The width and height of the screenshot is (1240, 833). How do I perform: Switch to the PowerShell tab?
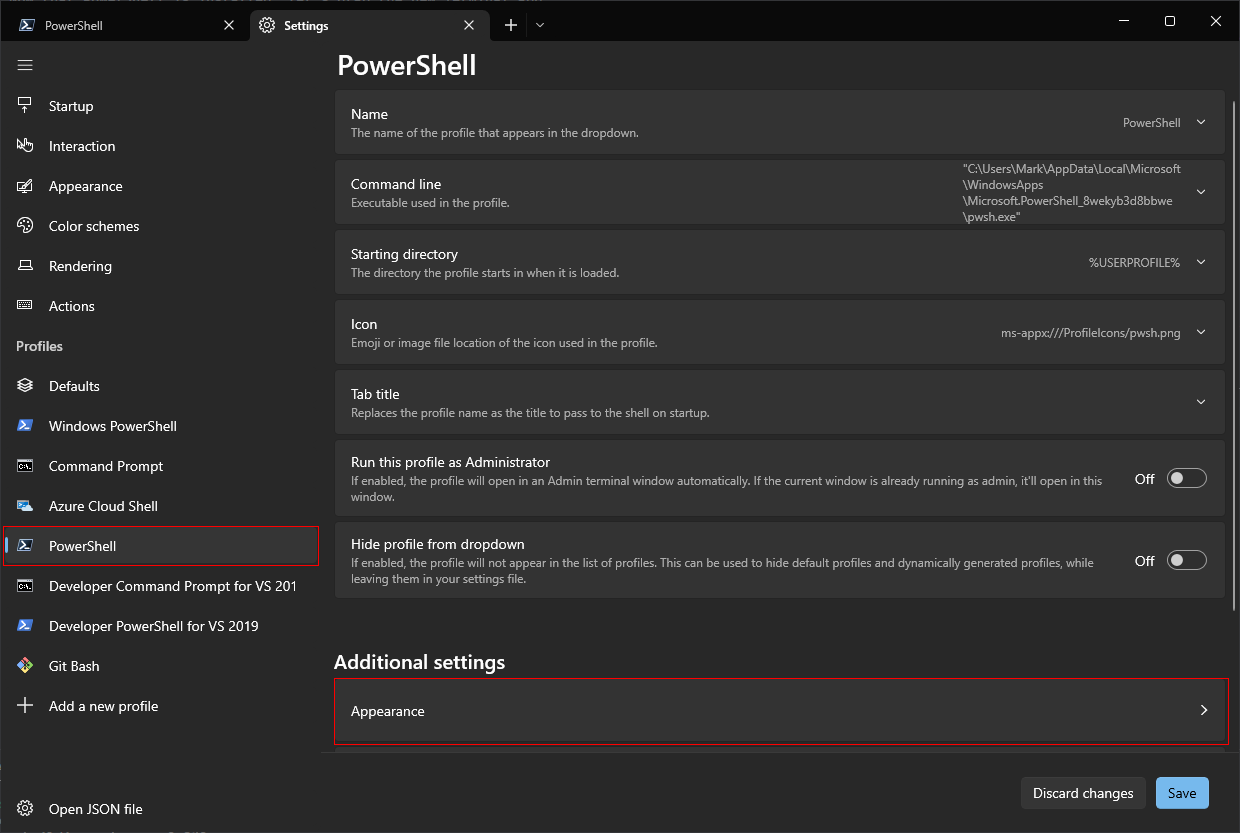point(124,25)
